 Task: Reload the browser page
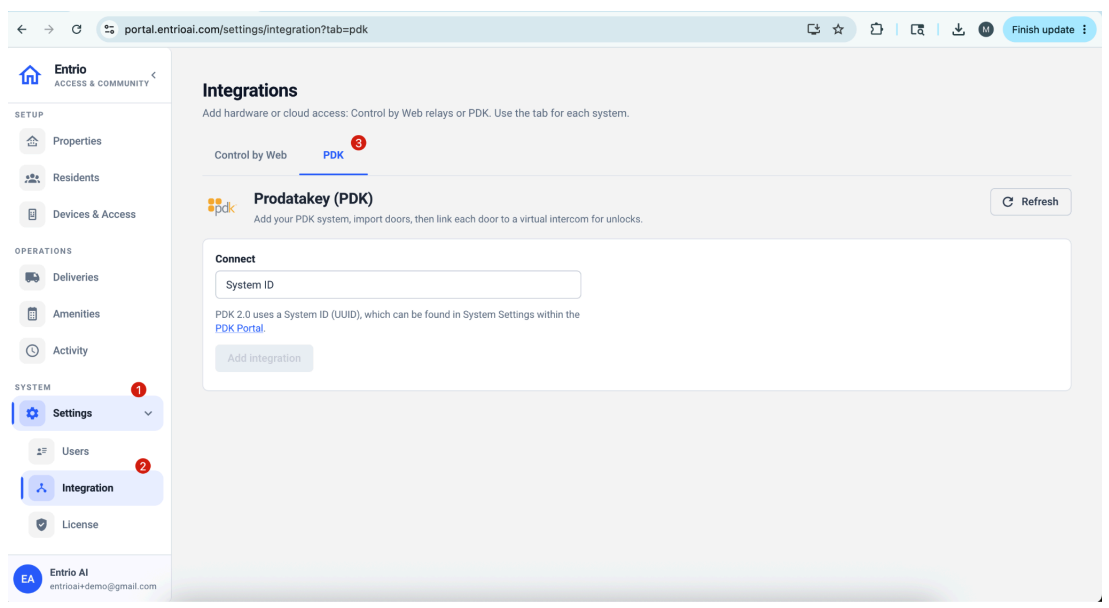pyautogui.click(x=76, y=30)
